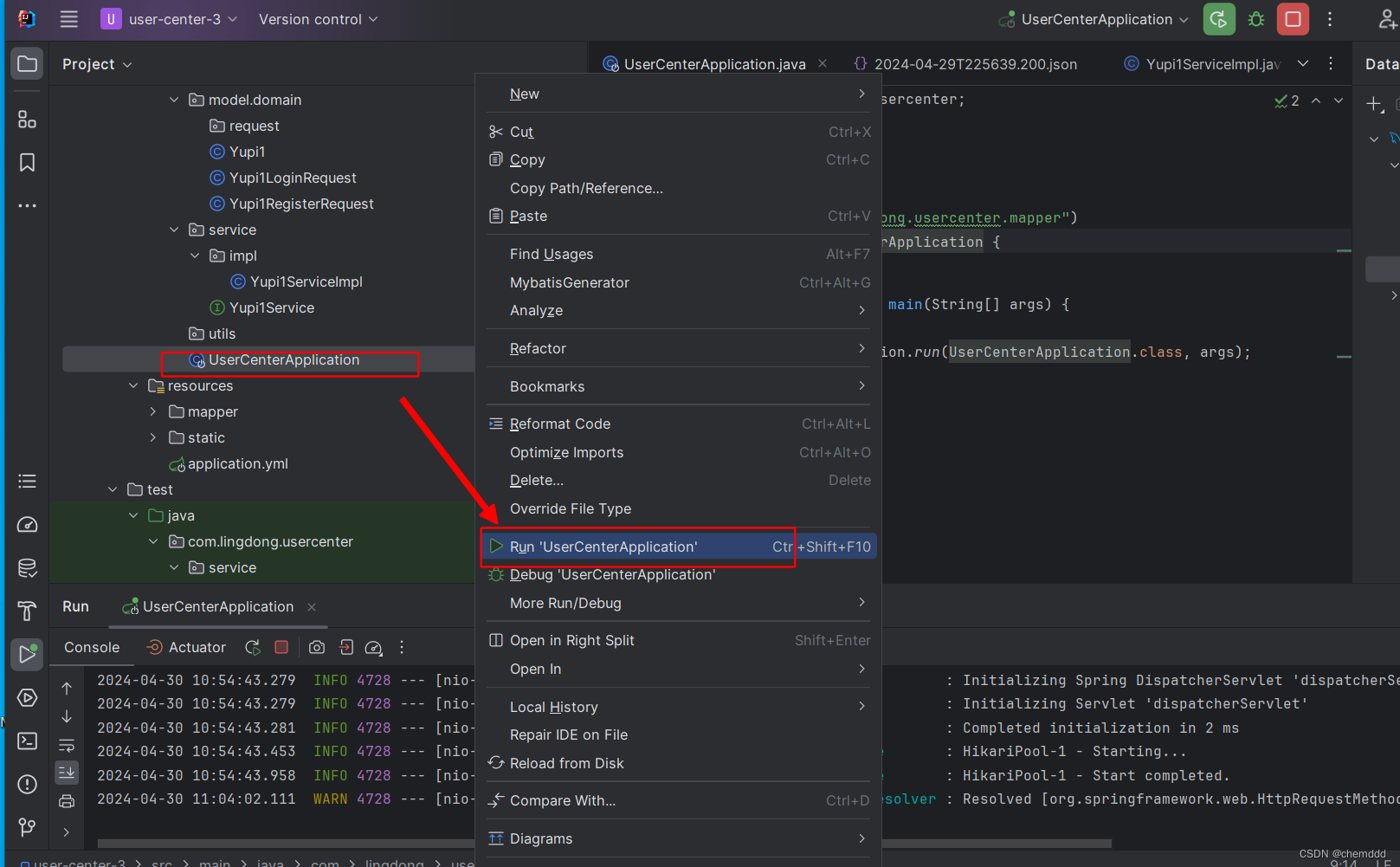Print console output icon
This screenshot has width=1400, height=867.
[67, 801]
